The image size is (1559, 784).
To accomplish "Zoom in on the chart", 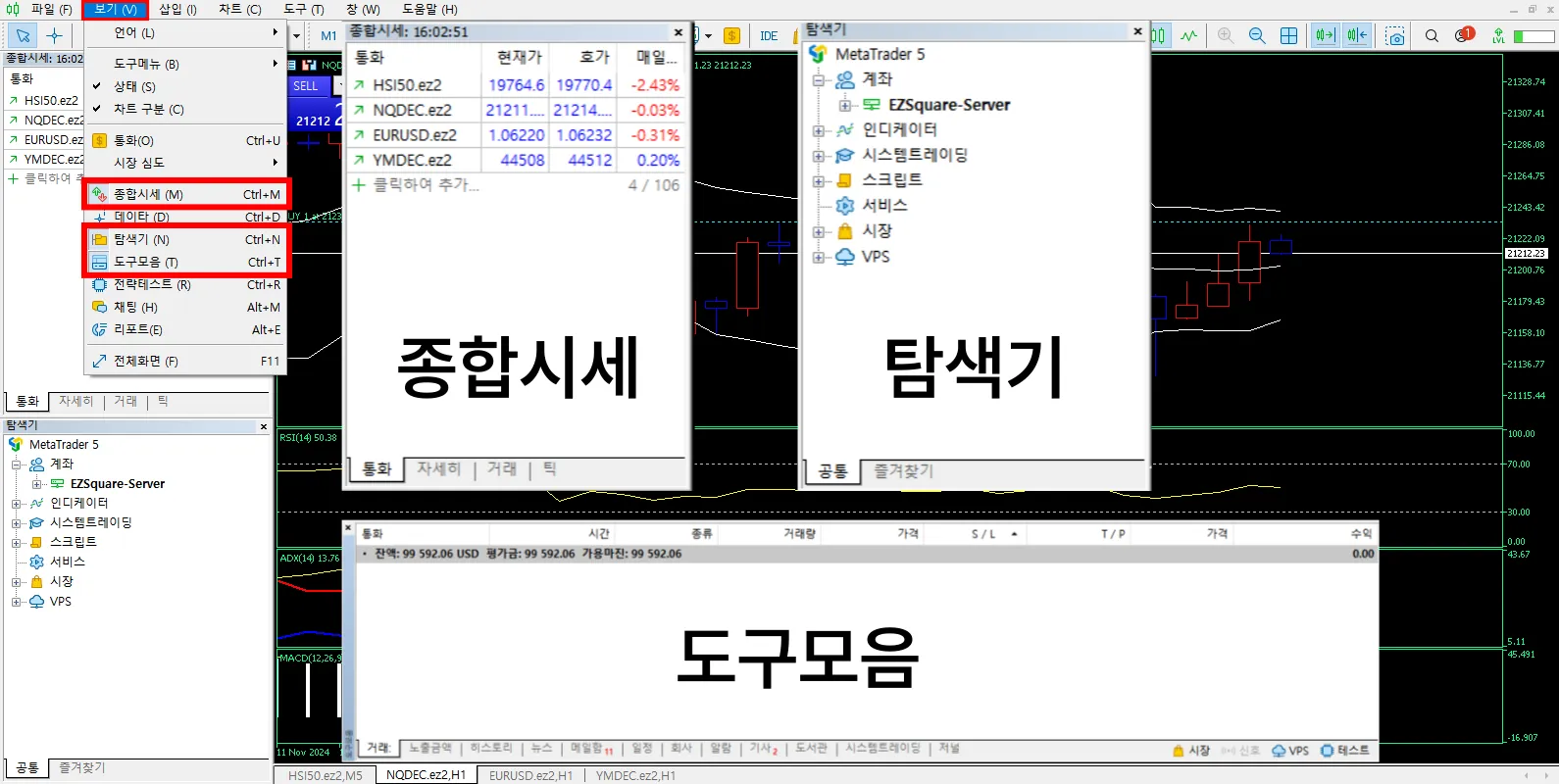I will tap(1226, 35).
